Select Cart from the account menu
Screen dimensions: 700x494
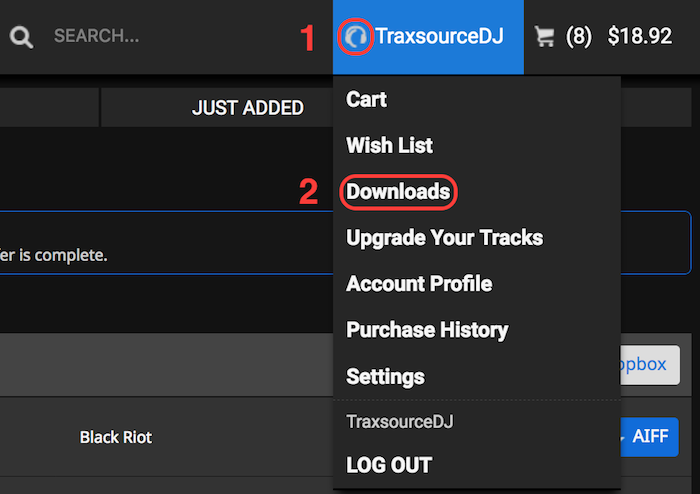(x=366, y=99)
